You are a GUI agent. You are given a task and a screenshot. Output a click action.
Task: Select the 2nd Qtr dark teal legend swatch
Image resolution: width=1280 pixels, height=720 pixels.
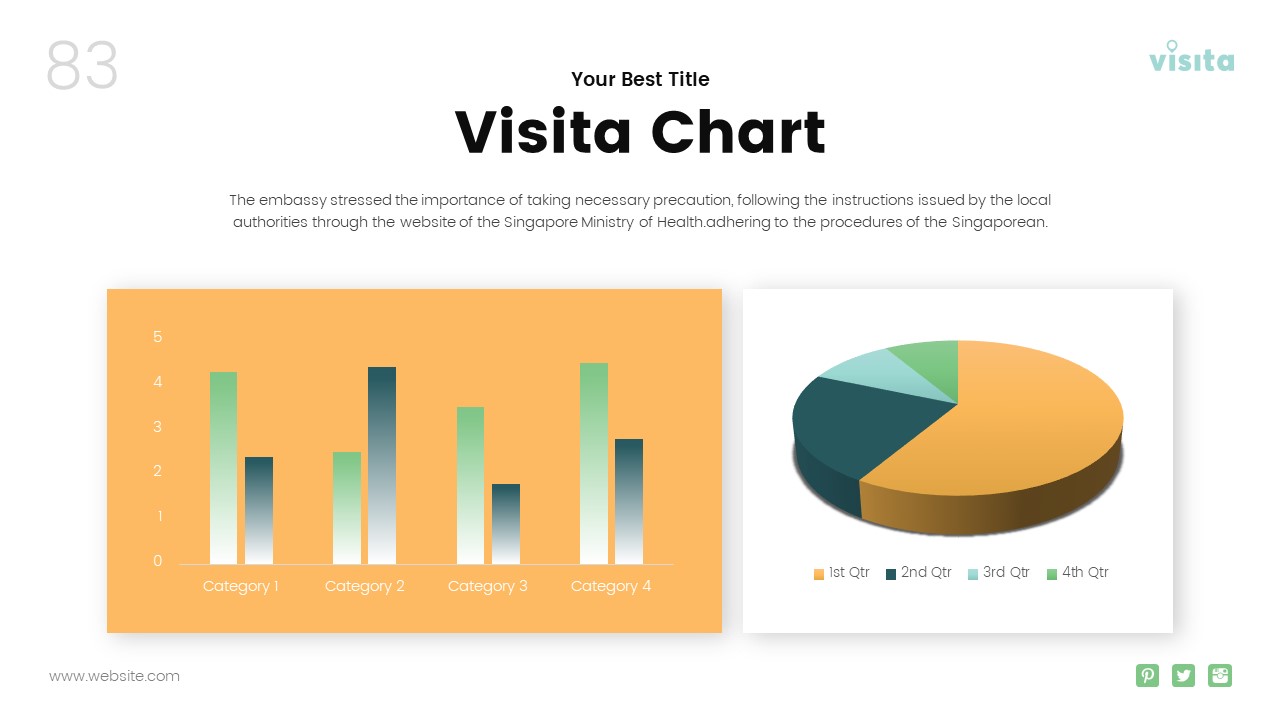pyautogui.click(x=891, y=574)
